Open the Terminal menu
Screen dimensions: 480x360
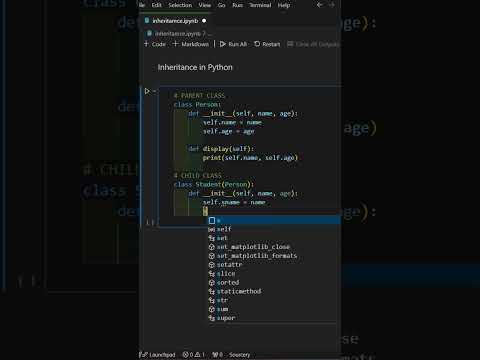[x=260, y=5]
